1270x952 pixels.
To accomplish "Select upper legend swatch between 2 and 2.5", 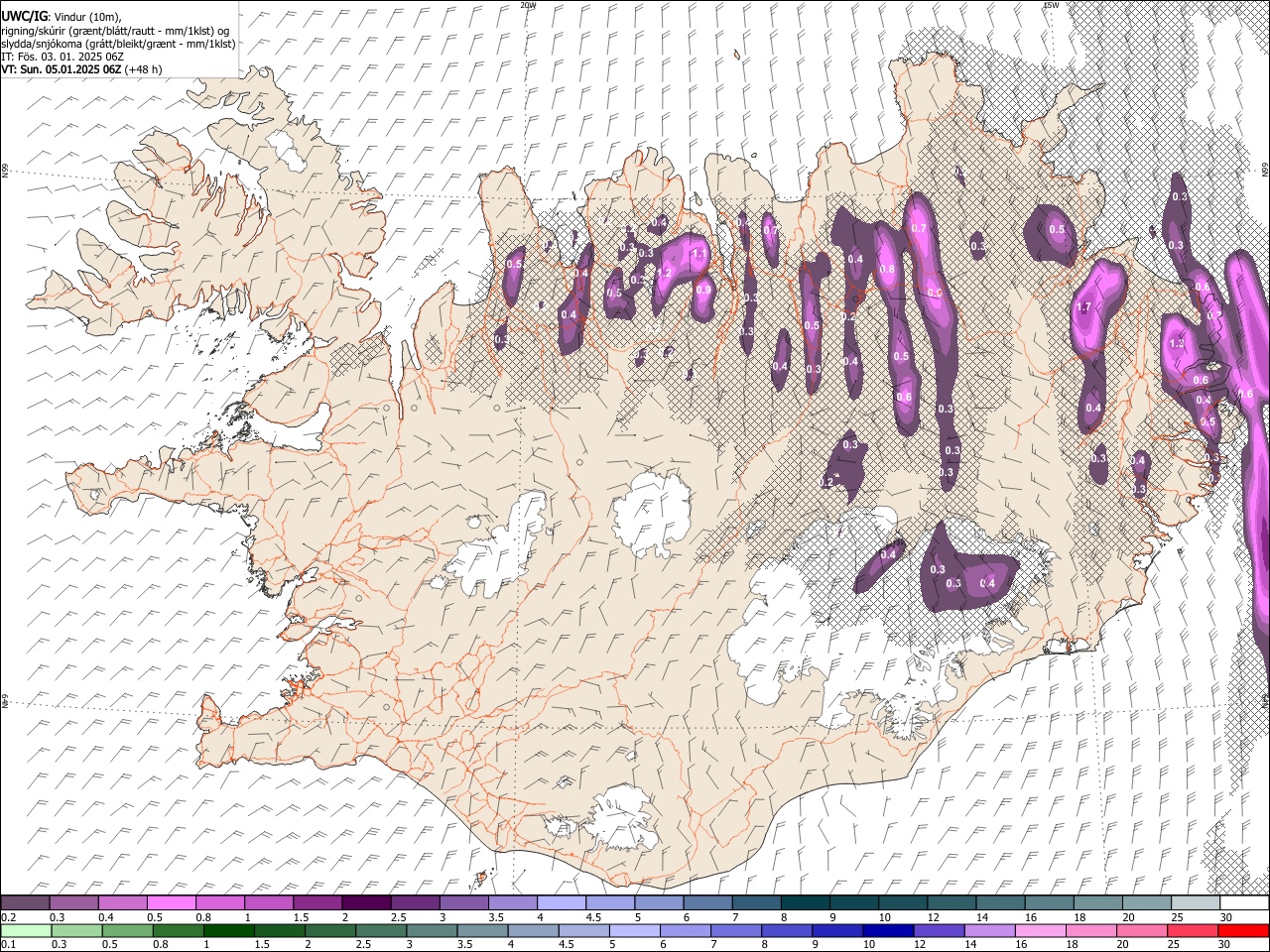I will [x=366, y=903].
